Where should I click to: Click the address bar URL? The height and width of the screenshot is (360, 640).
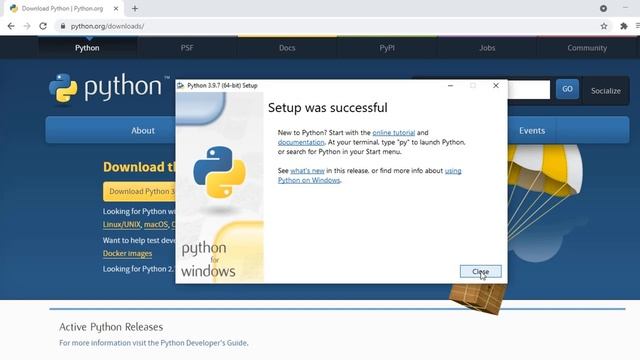pos(107,26)
